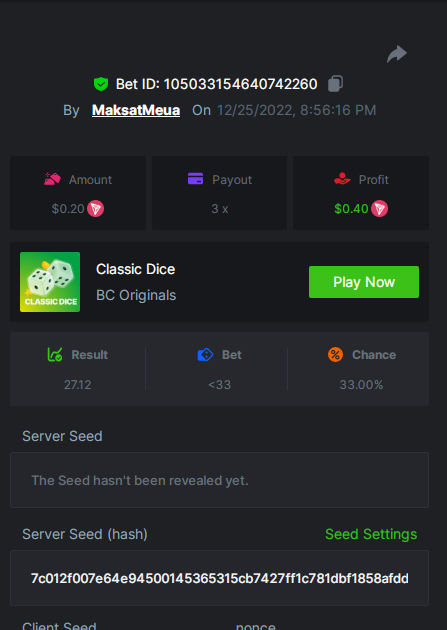
Task: Click the green verified shield icon
Action: point(101,84)
